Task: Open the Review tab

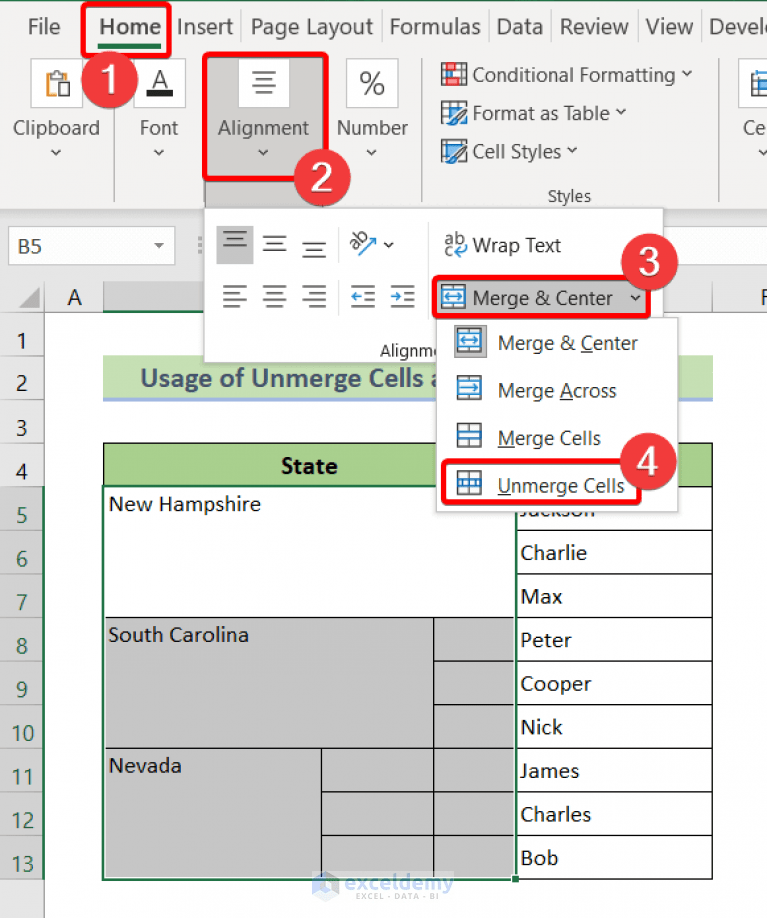Action: (x=593, y=27)
